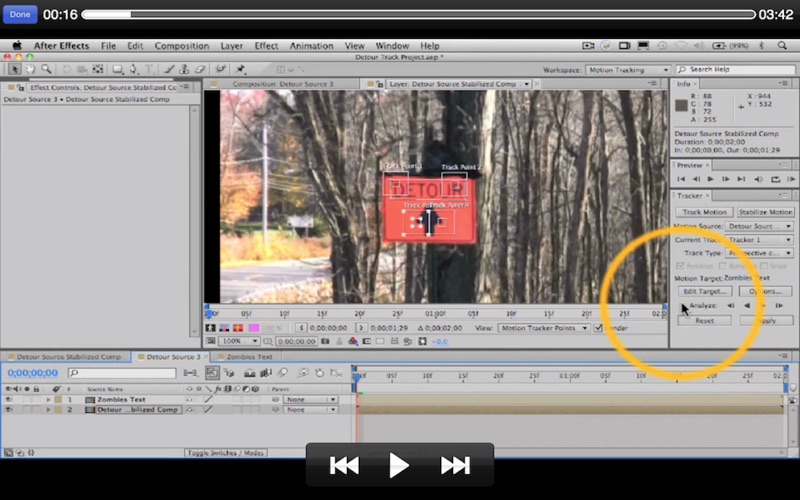
Task: Toggle visibility of Zombies Text layer
Action: [9, 399]
